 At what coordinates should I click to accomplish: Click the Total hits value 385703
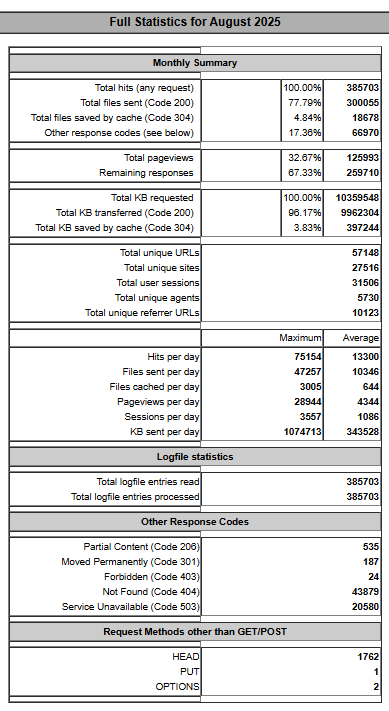tap(363, 88)
